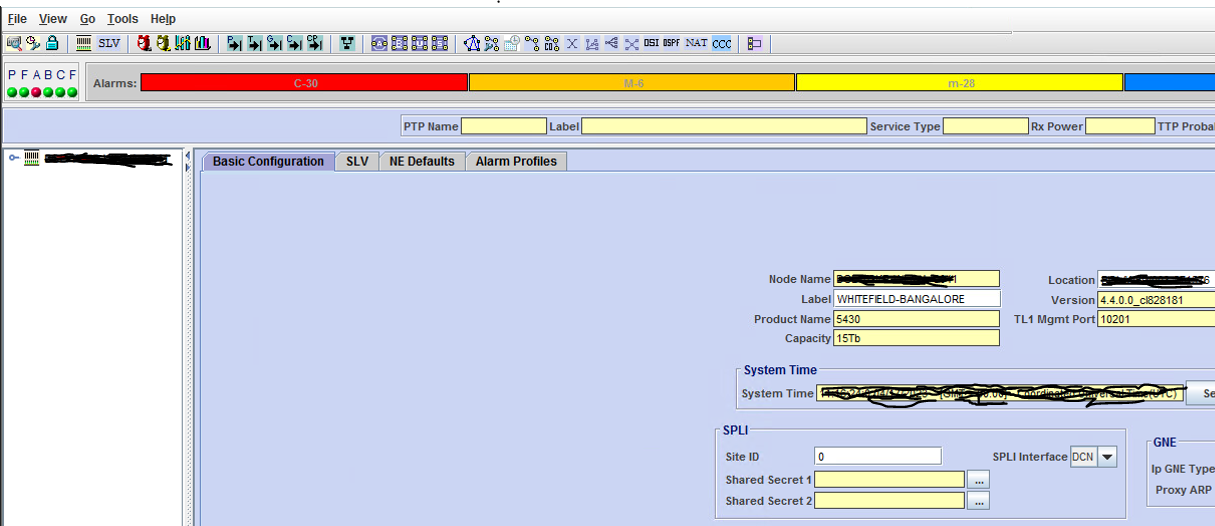Click the last purple panel toolbar icon
The image size is (1215, 526).
tap(754, 43)
